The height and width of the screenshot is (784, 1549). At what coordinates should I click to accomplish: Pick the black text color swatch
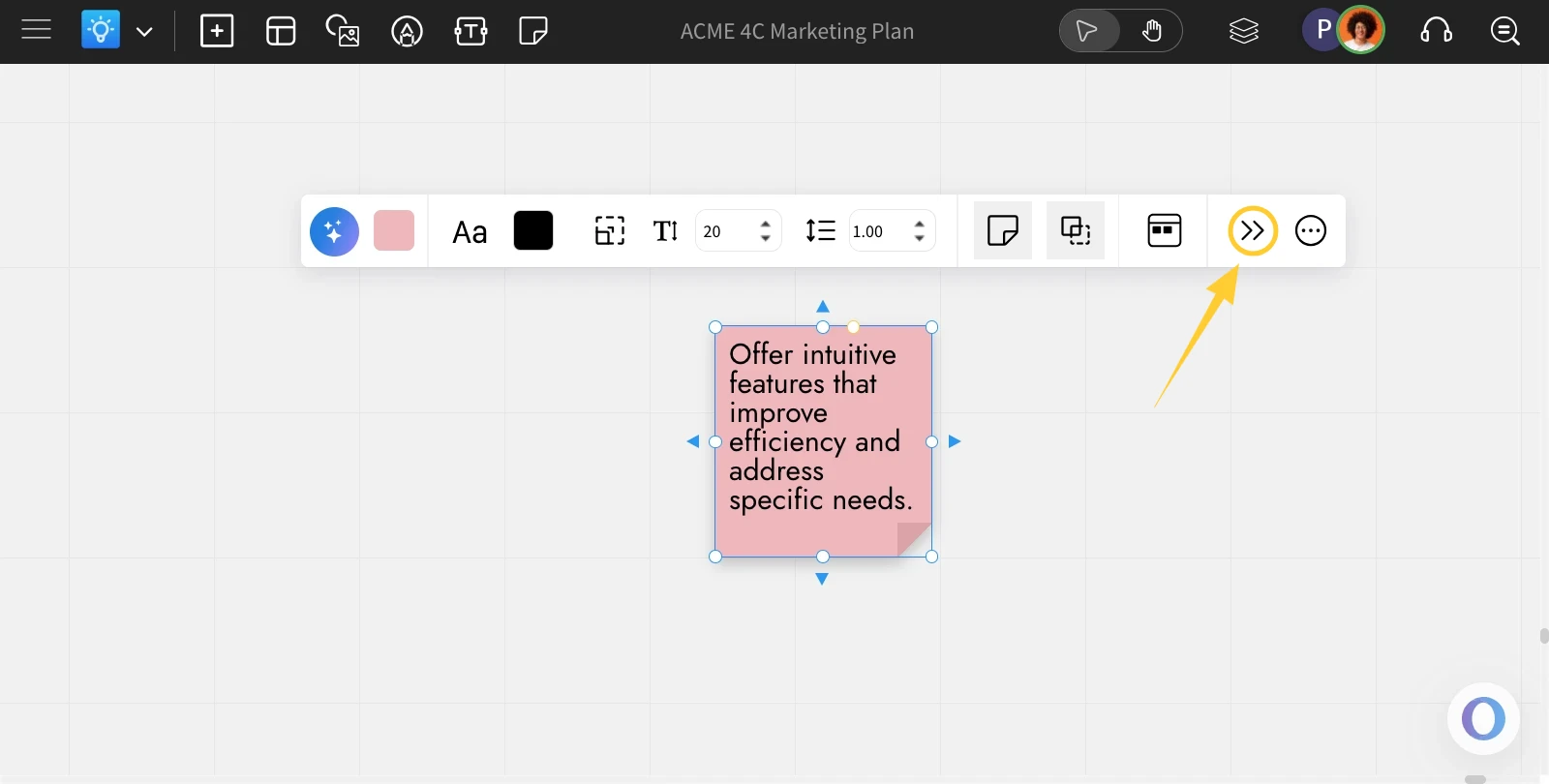point(533,230)
